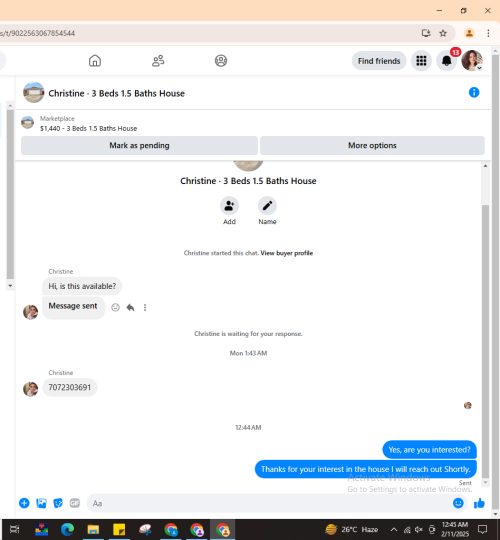Reply to the "Message sent" message
The image size is (500, 540).
130,307
